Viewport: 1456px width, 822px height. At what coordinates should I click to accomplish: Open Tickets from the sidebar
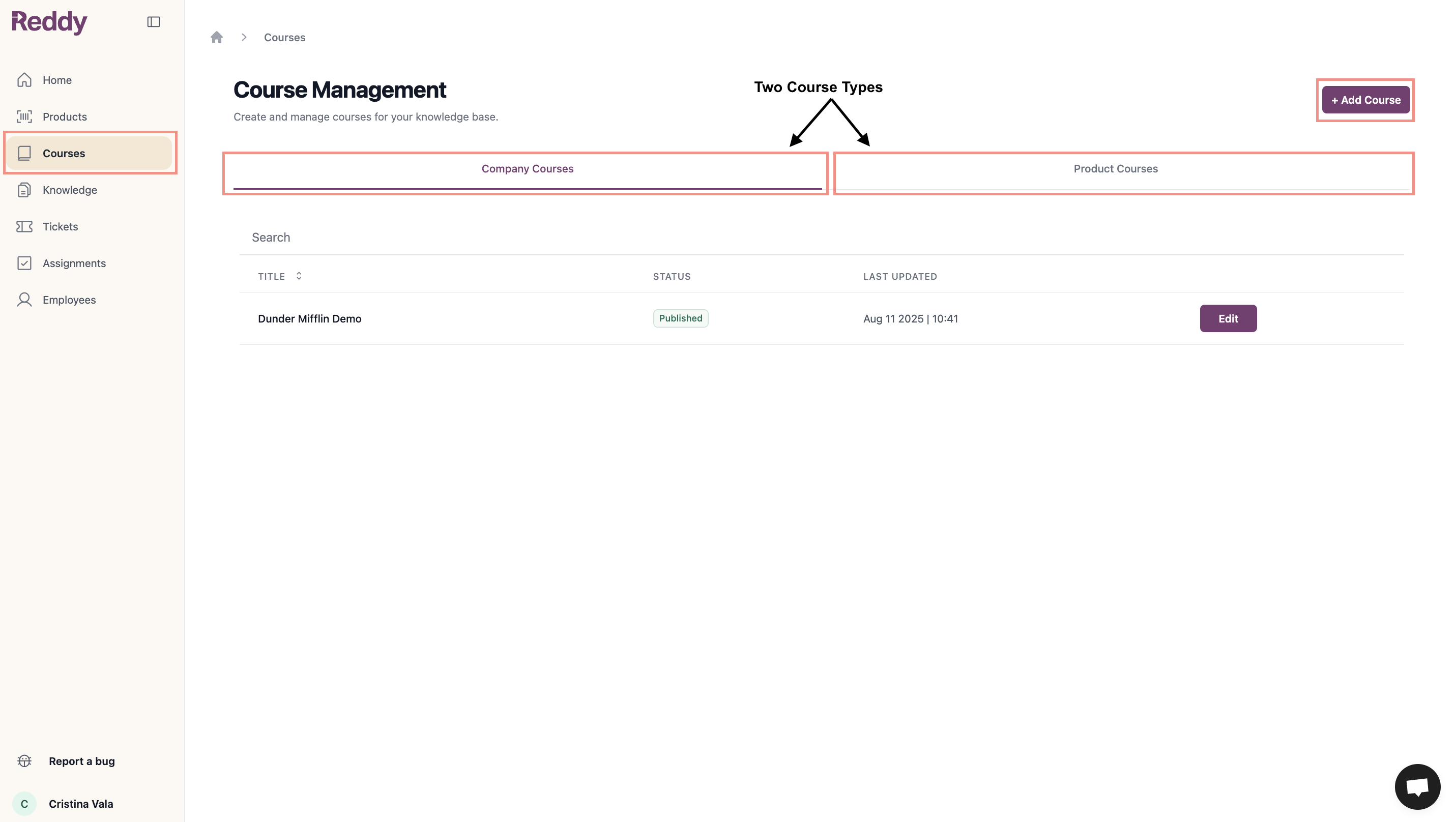60,226
